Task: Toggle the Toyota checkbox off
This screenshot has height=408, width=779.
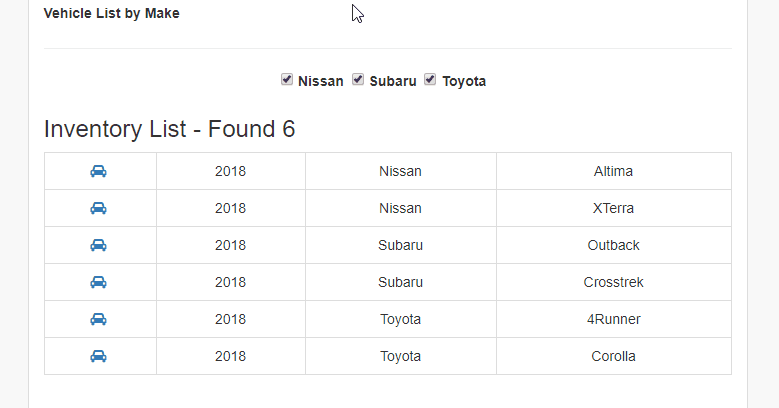Action: [x=430, y=80]
